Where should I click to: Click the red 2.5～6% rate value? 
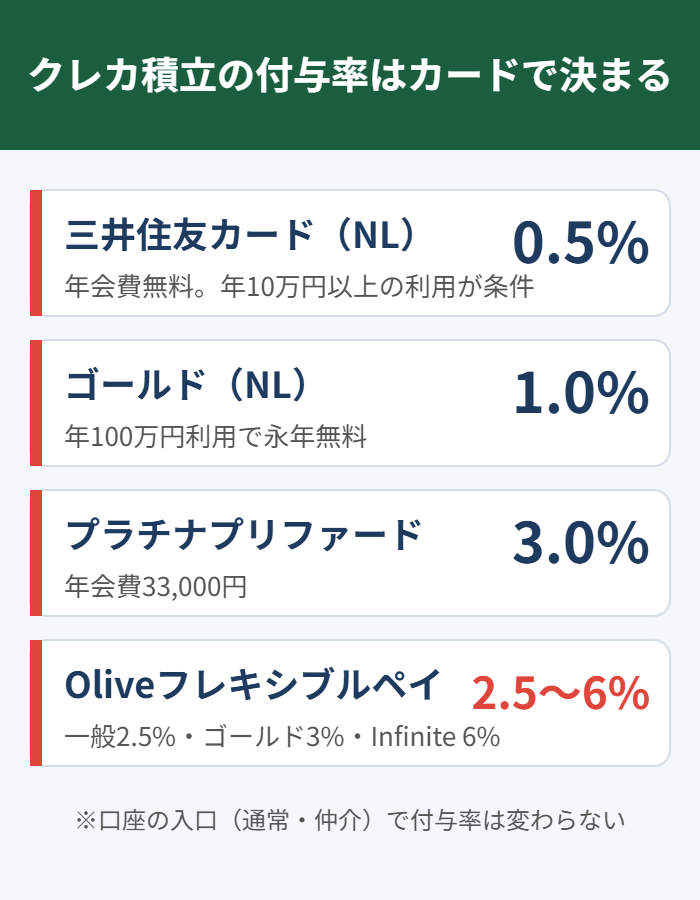point(561,693)
